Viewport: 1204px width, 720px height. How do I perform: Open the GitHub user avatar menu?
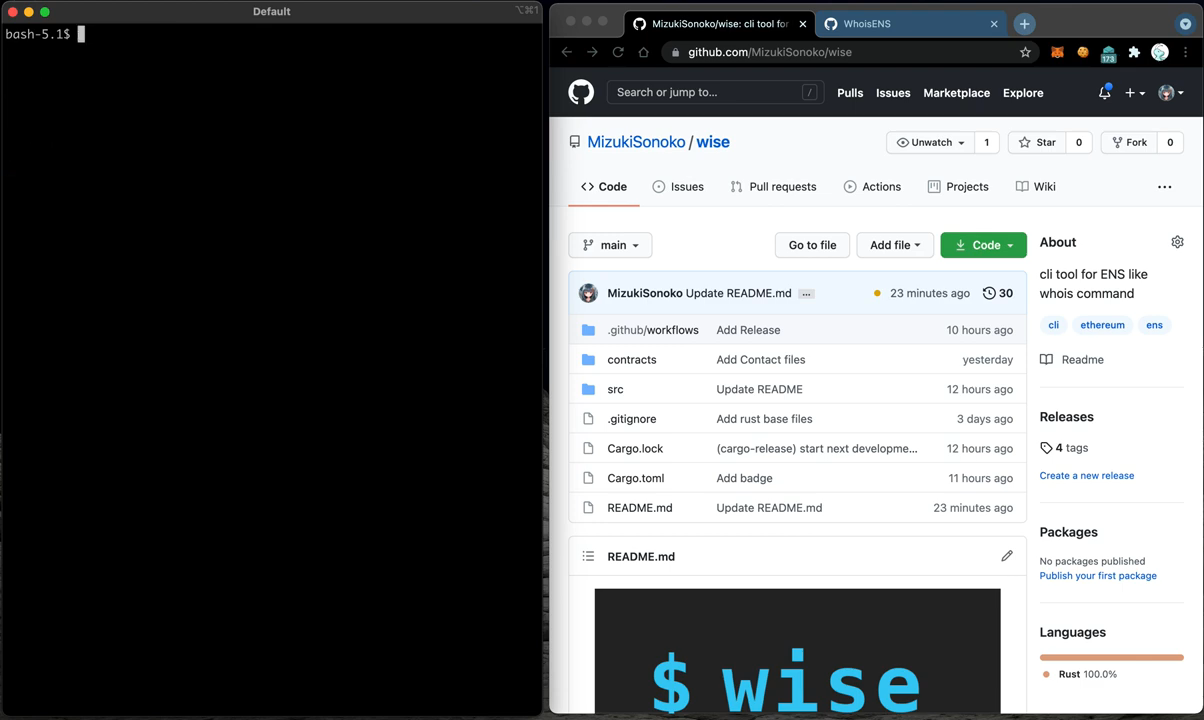[x=1171, y=92]
